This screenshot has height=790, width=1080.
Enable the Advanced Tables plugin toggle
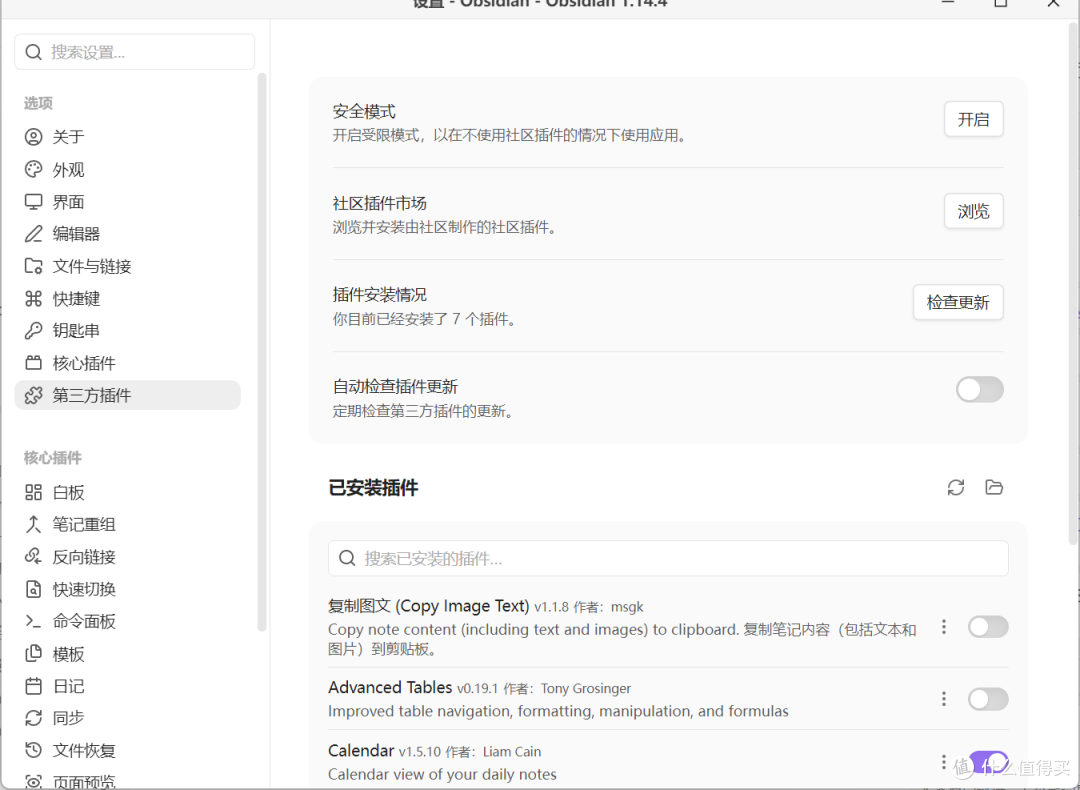(x=988, y=699)
